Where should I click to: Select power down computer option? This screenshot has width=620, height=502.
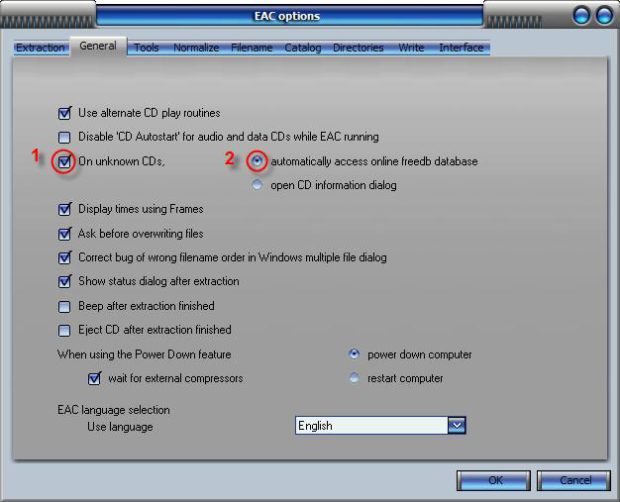tap(354, 354)
